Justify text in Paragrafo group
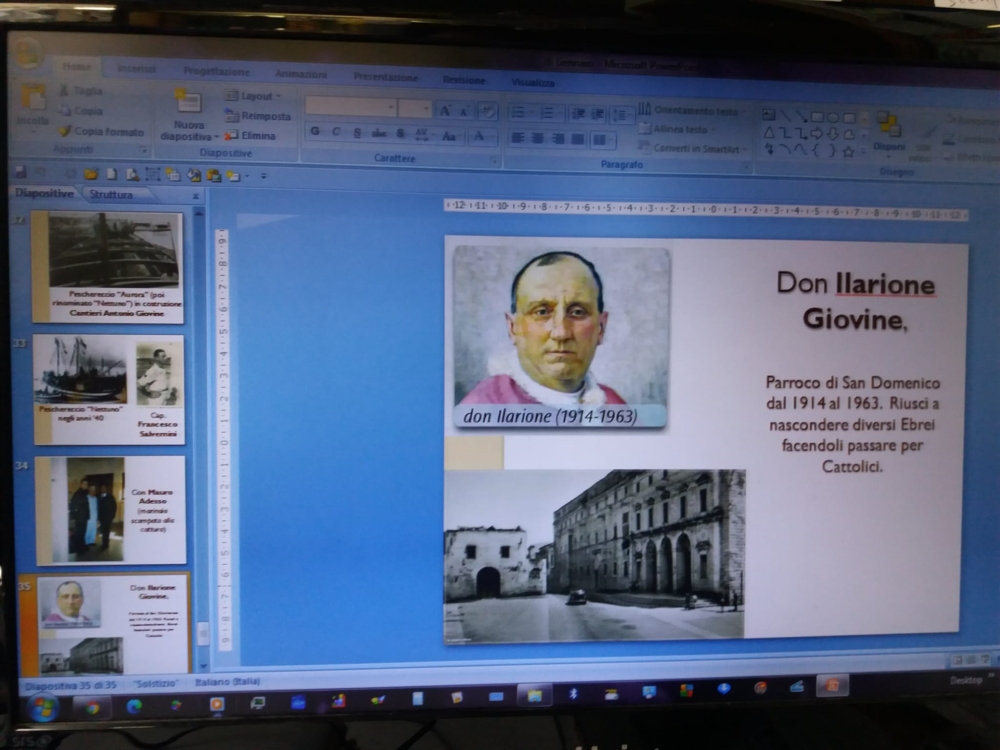Screen dimensions: 1000x750 578,139
